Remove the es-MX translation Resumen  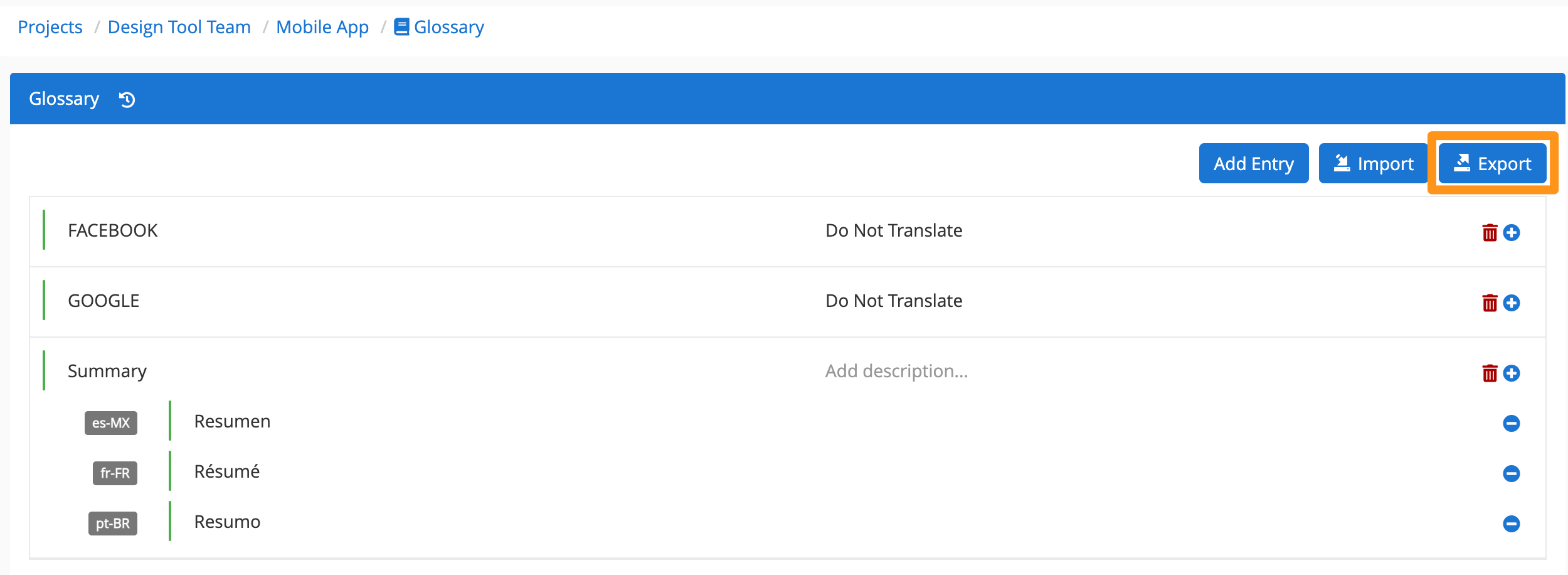[x=1511, y=424]
